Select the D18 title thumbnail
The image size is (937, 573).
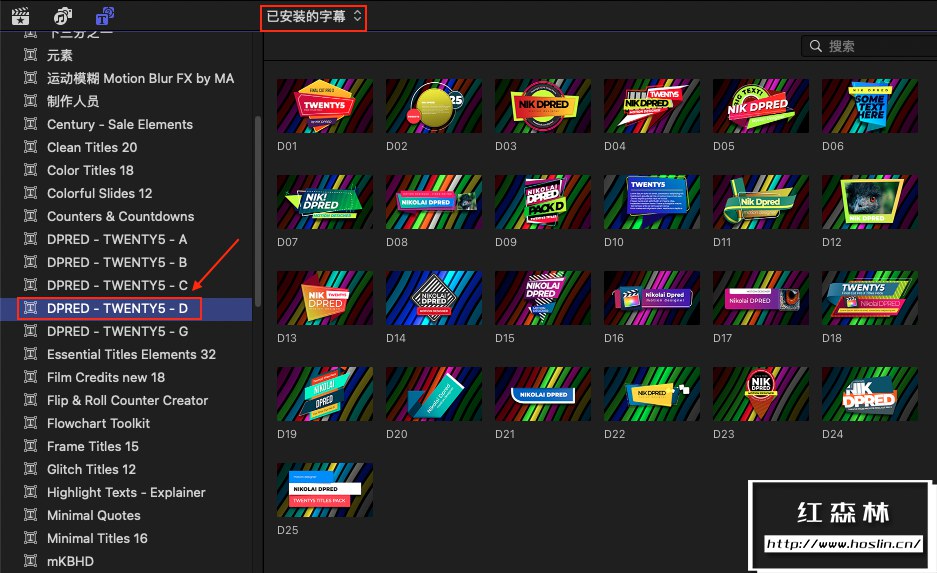click(x=870, y=298)
